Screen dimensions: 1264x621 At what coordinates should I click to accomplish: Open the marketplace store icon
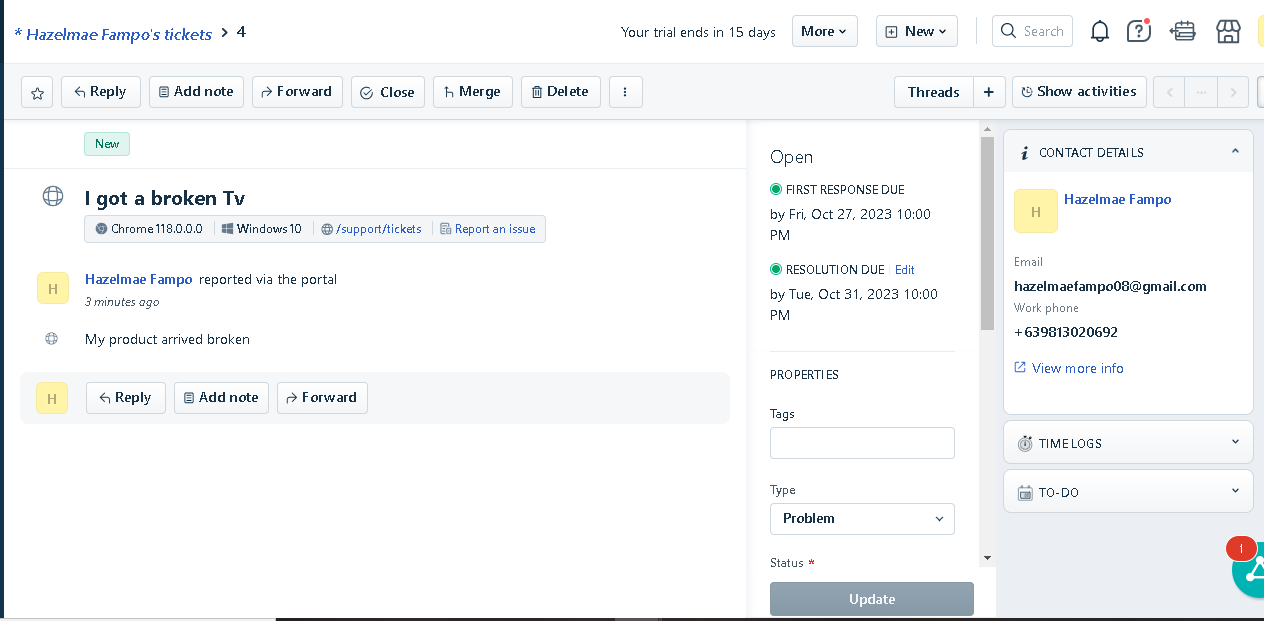pyautogui.click(x=1228, y=31)
